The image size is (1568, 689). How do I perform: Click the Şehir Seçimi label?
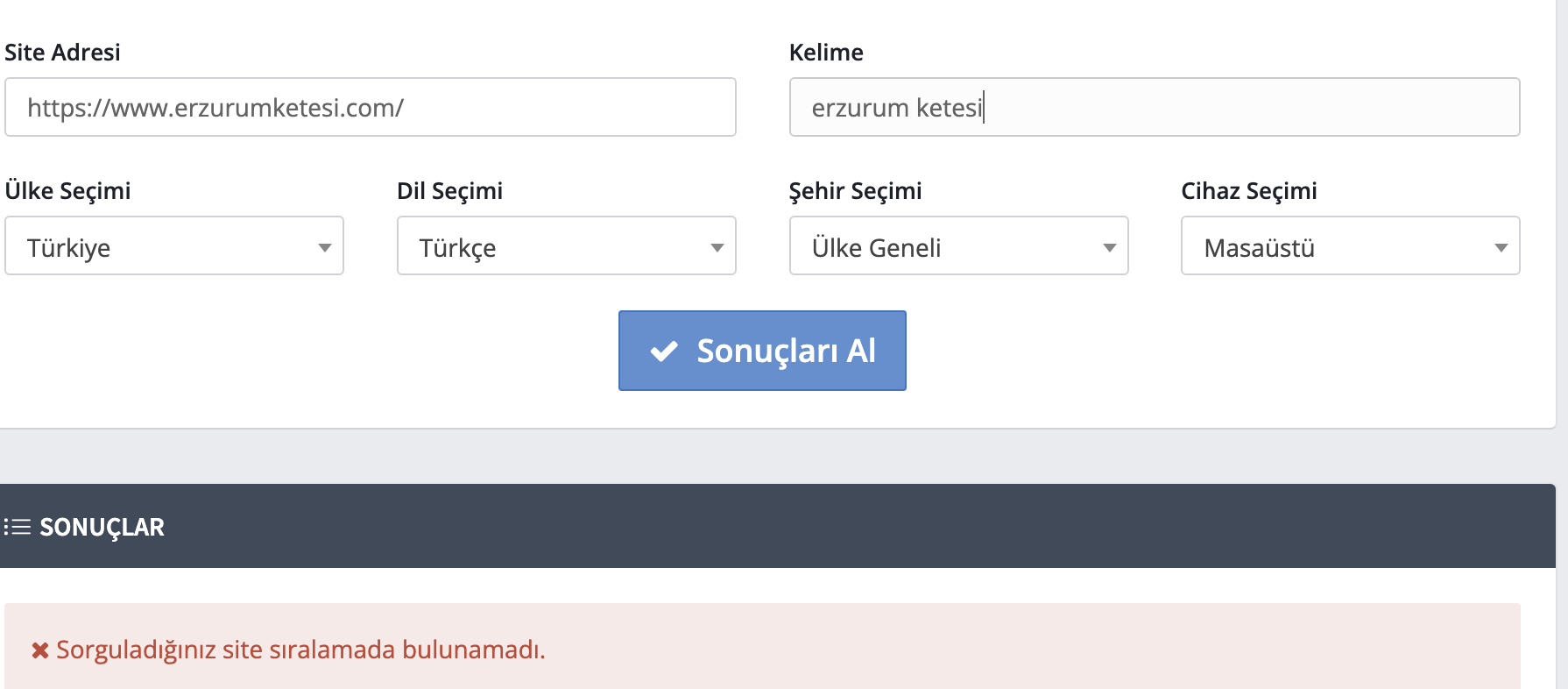[x=855, y=191]
